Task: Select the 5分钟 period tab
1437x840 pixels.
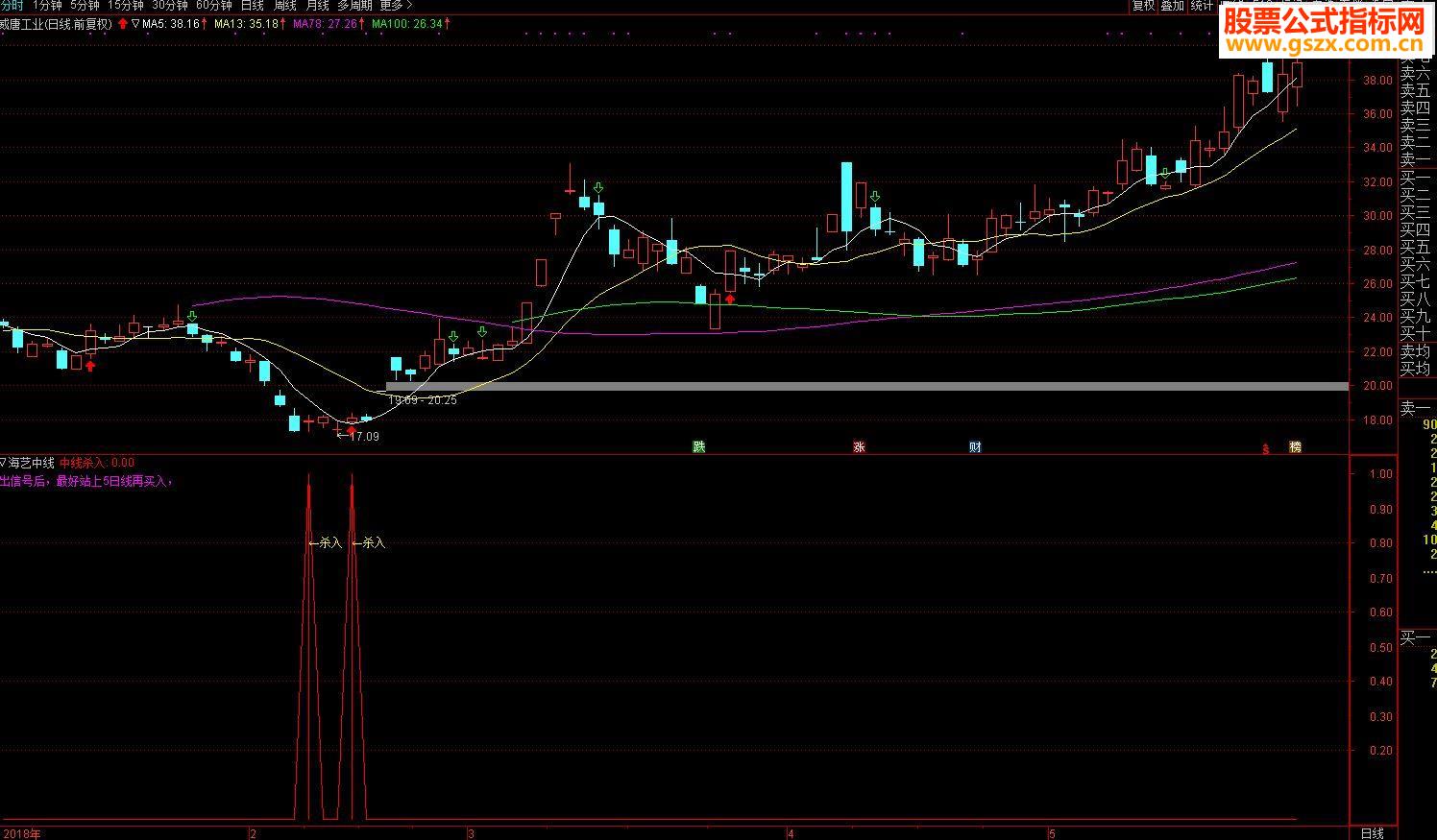Action: (x=85, y=6)
